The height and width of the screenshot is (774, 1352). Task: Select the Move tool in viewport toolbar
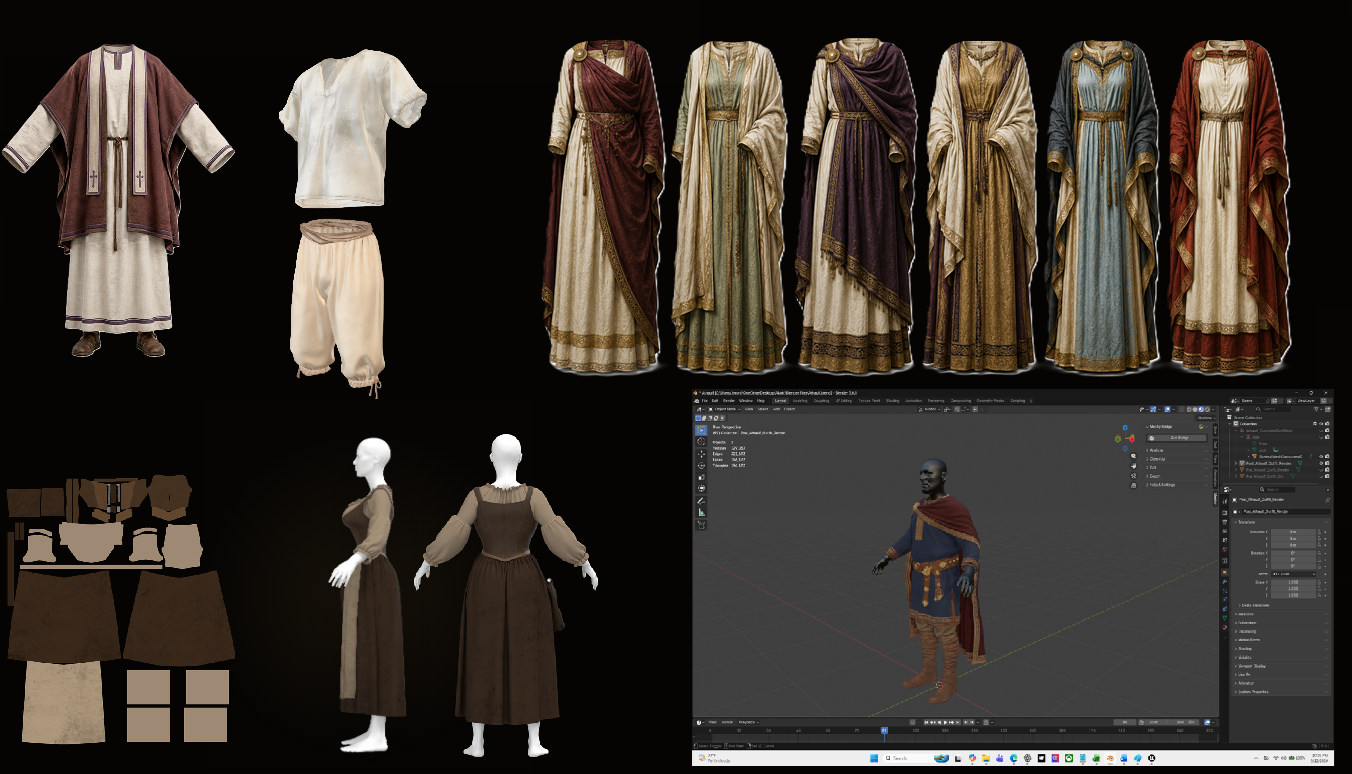pyautogui.click(x=701, y=454)
